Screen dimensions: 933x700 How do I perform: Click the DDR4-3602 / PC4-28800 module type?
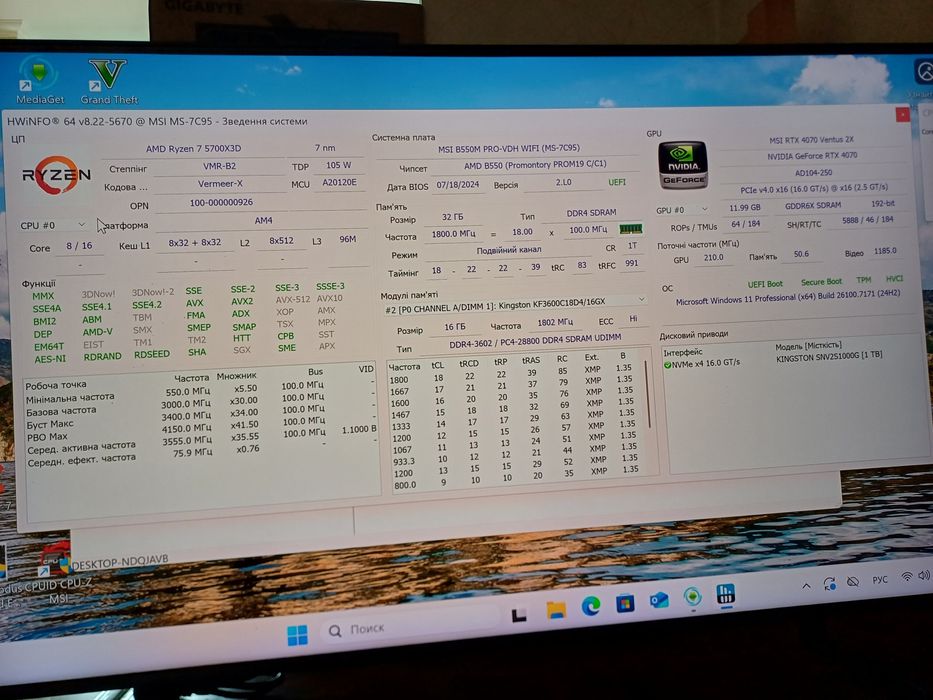tap(534, 341)
